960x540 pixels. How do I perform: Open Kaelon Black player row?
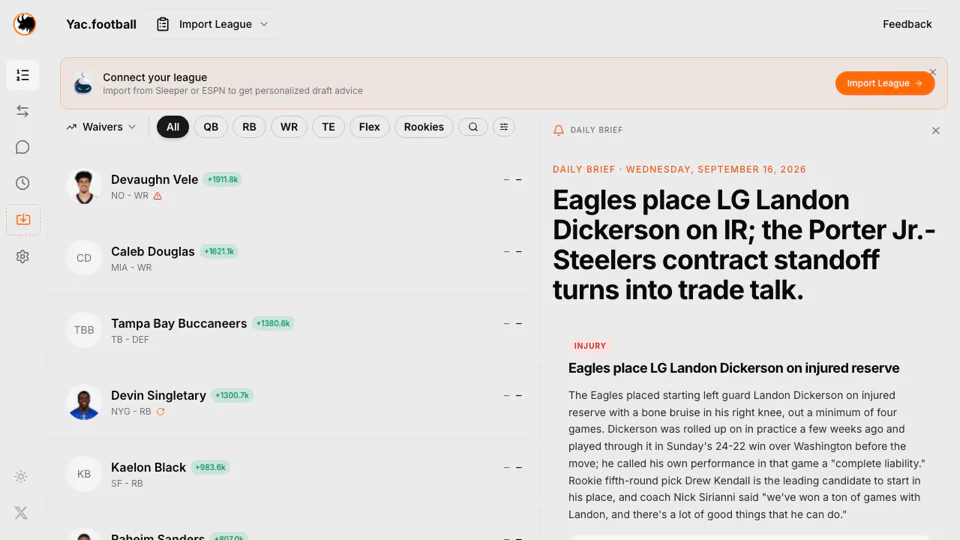(x=294, y=474)
